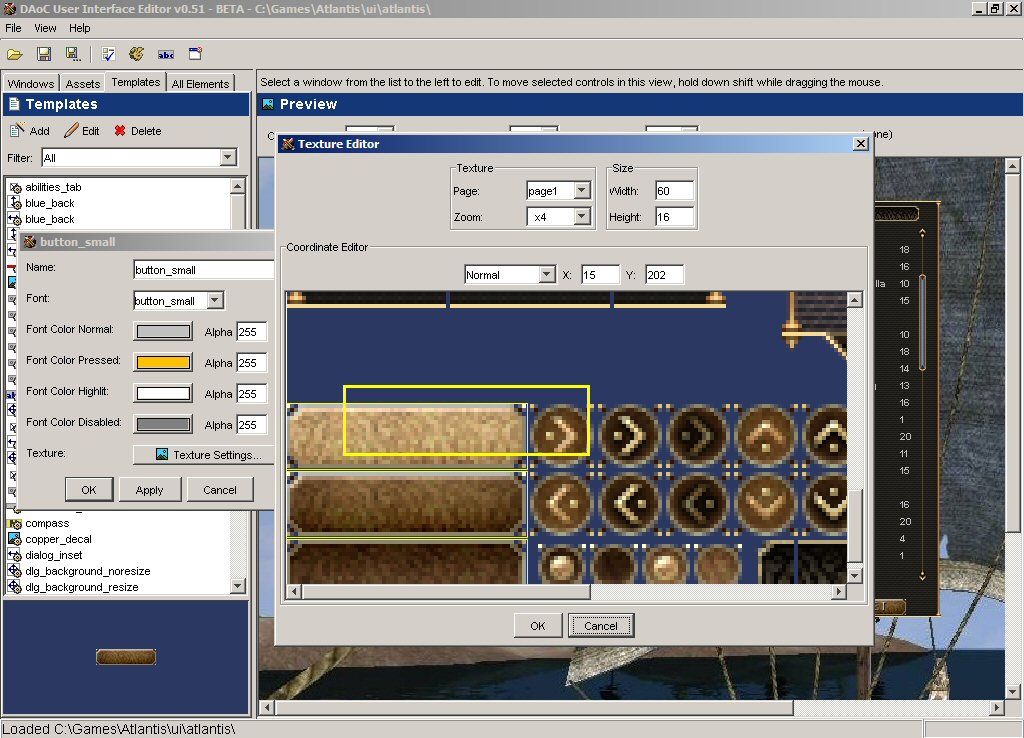Click the abilities_tab template icon
Image resolution: width=1024 pixels, height=738 pixels.
(15, 187)
